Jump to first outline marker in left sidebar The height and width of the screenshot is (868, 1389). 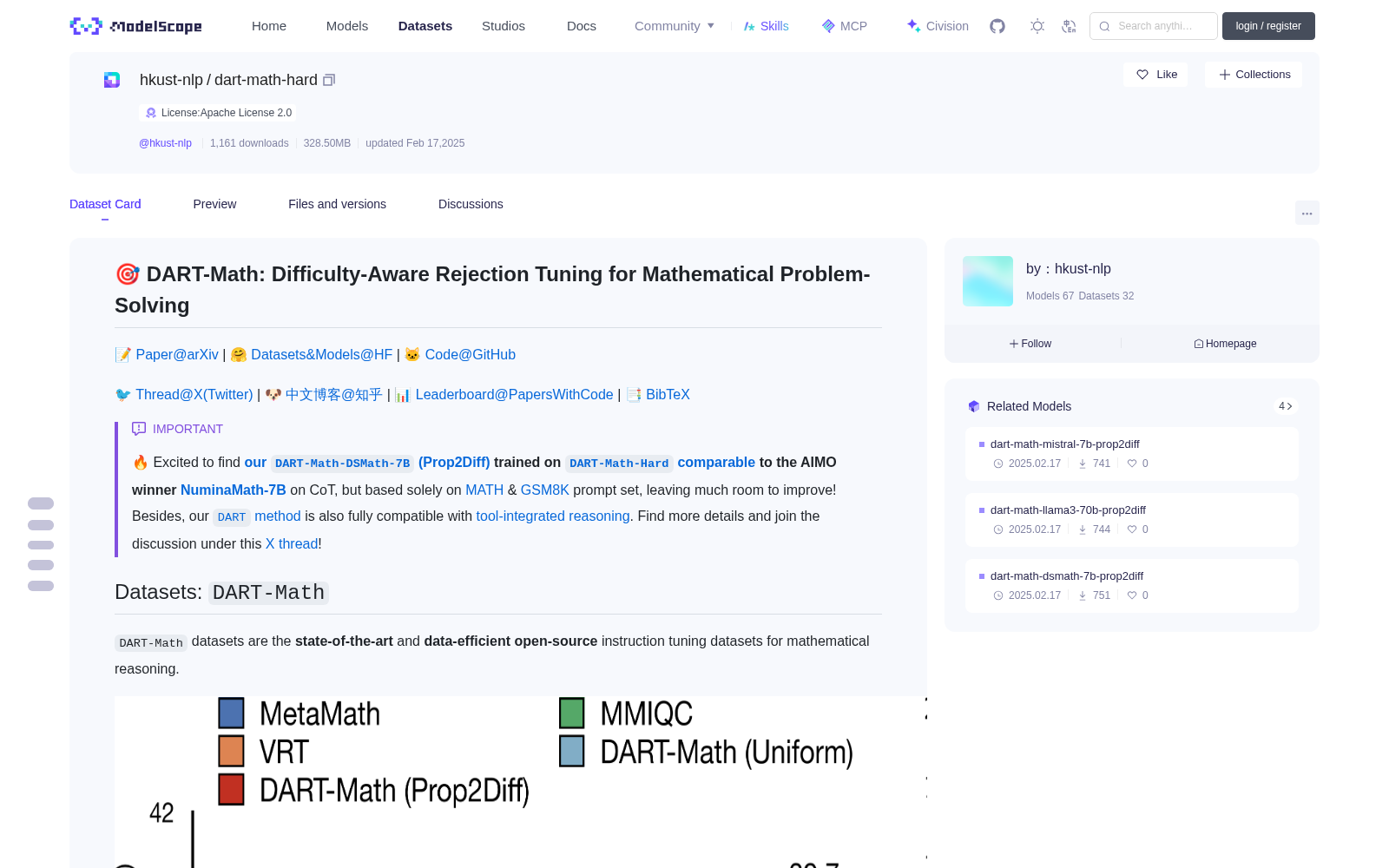click(41, 503)
